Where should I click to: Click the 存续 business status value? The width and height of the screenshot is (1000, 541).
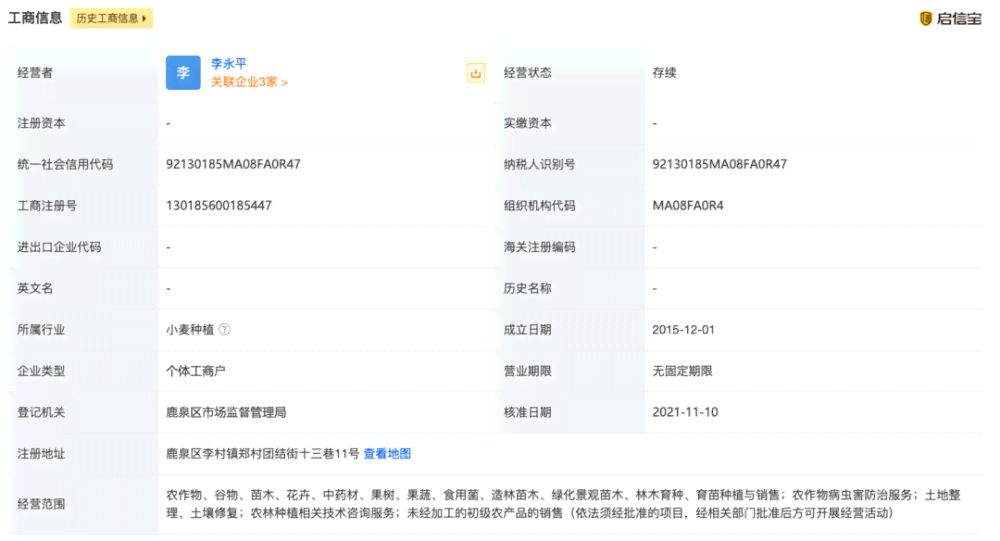pyautogui.click(x=664, y=73)
